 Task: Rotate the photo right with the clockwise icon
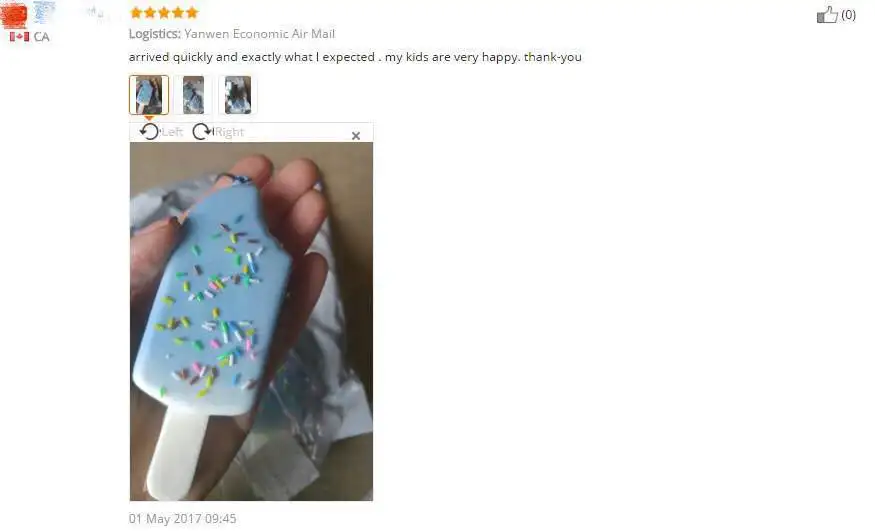point(203,132)
